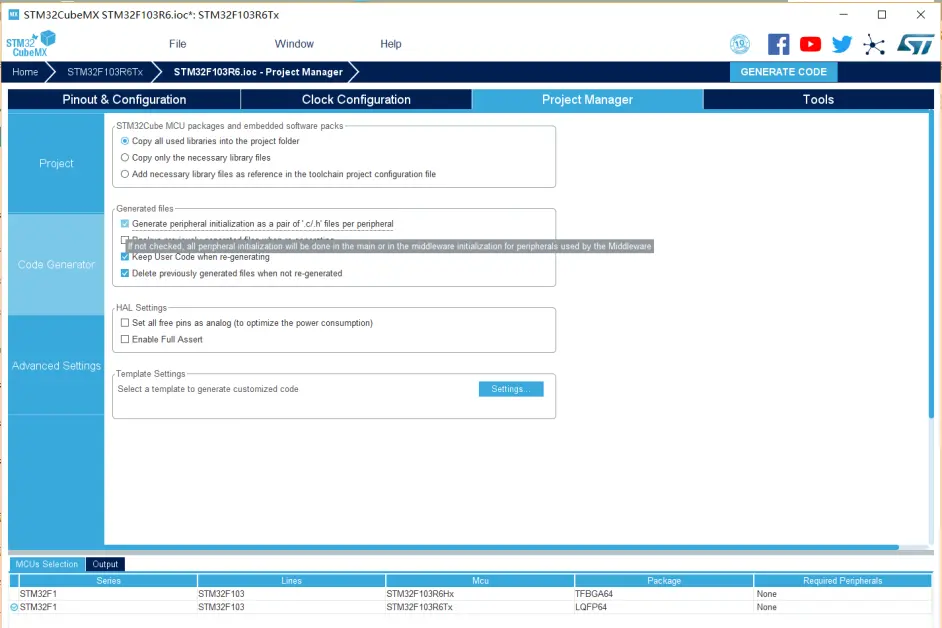Click the LQFP64 package cell
942x628 pixels.
point(664,607)
